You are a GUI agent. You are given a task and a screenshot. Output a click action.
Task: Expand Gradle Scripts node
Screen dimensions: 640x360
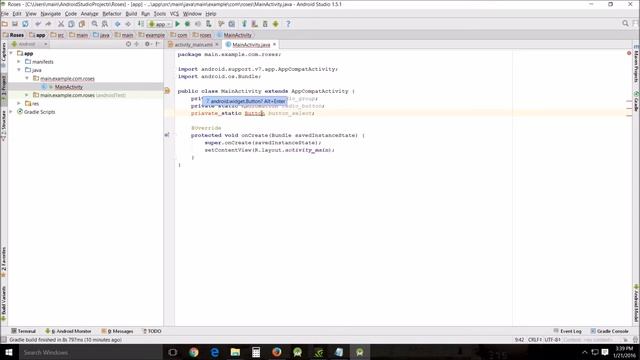[11, 111]
